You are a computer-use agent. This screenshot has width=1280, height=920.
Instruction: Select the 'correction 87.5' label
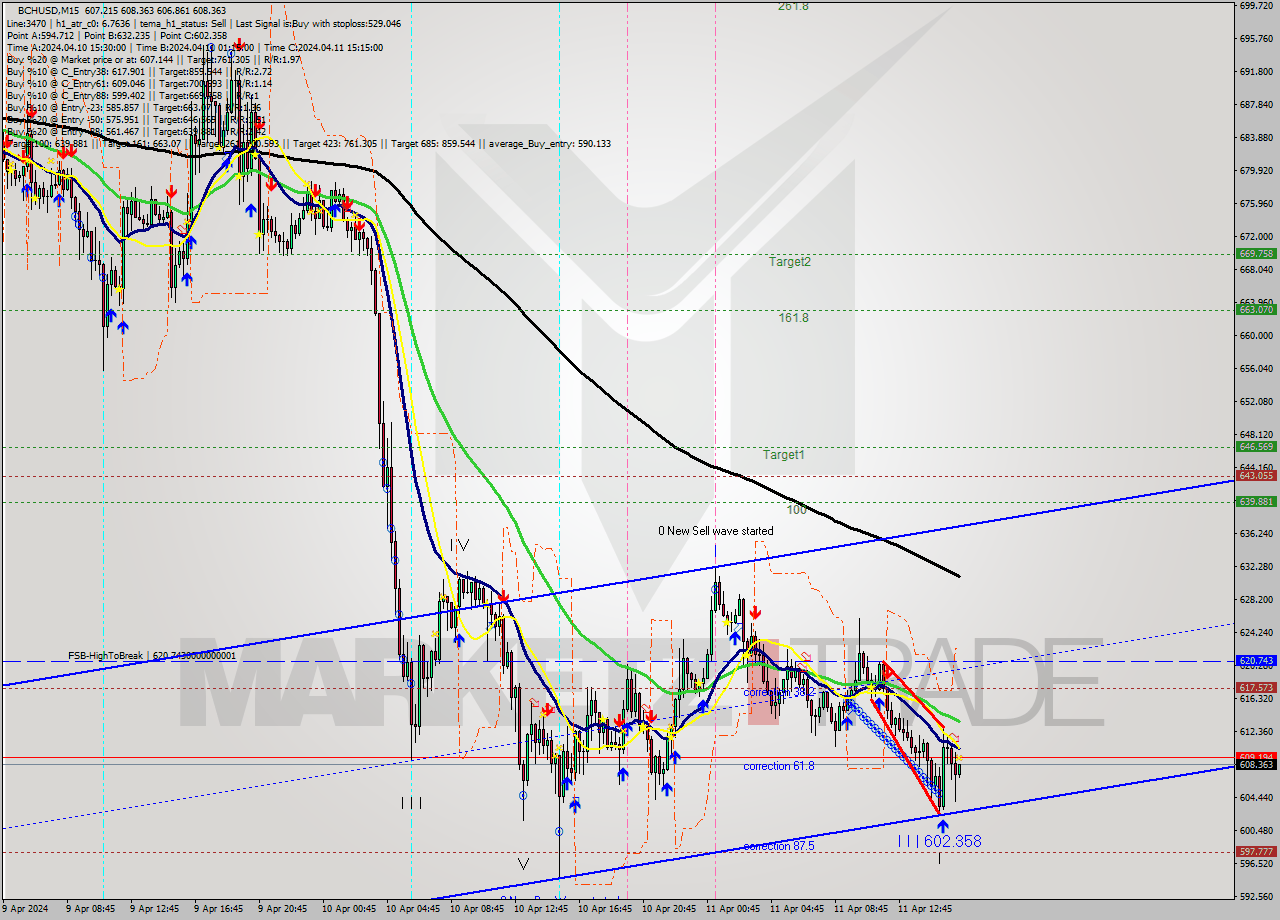coord(778,846)
